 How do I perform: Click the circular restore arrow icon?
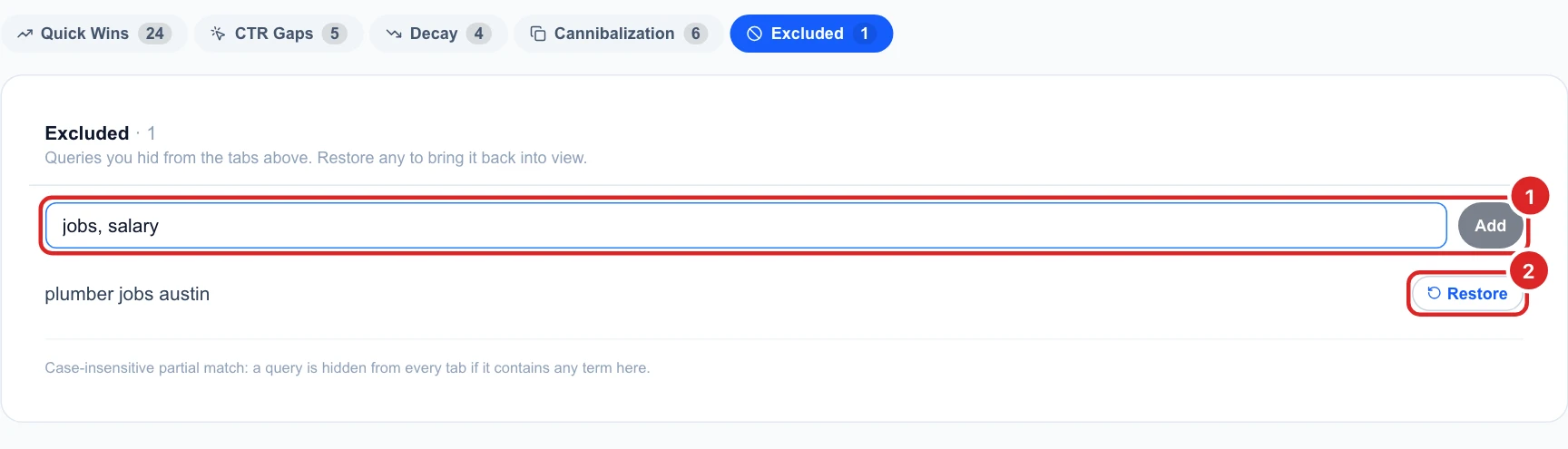[1434, 293]
